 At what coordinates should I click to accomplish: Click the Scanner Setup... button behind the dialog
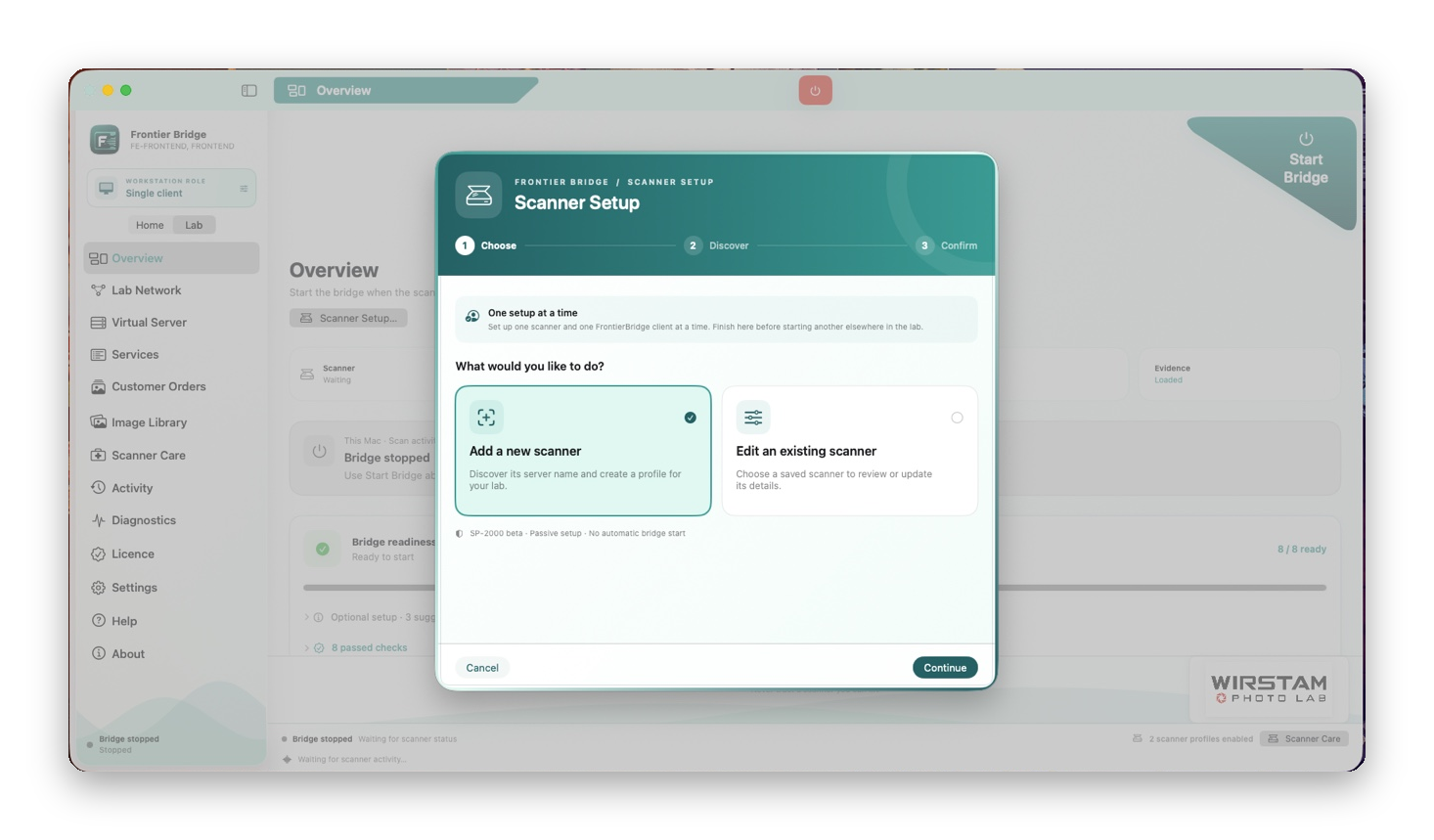pyautogui.click(x=348, y=318)
